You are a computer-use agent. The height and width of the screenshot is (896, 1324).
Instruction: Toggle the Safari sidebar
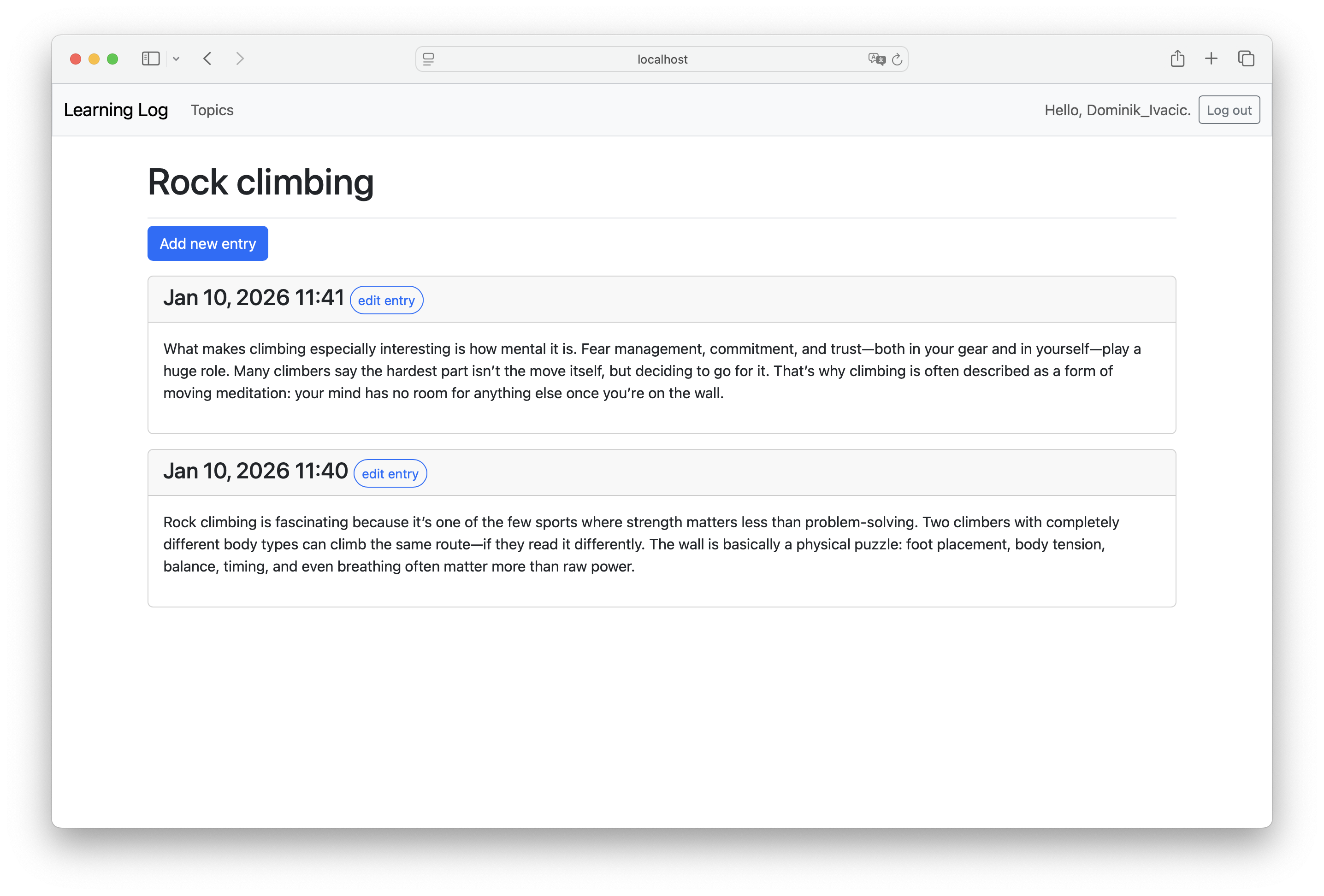pyautogui.click(x=150, y=58)
